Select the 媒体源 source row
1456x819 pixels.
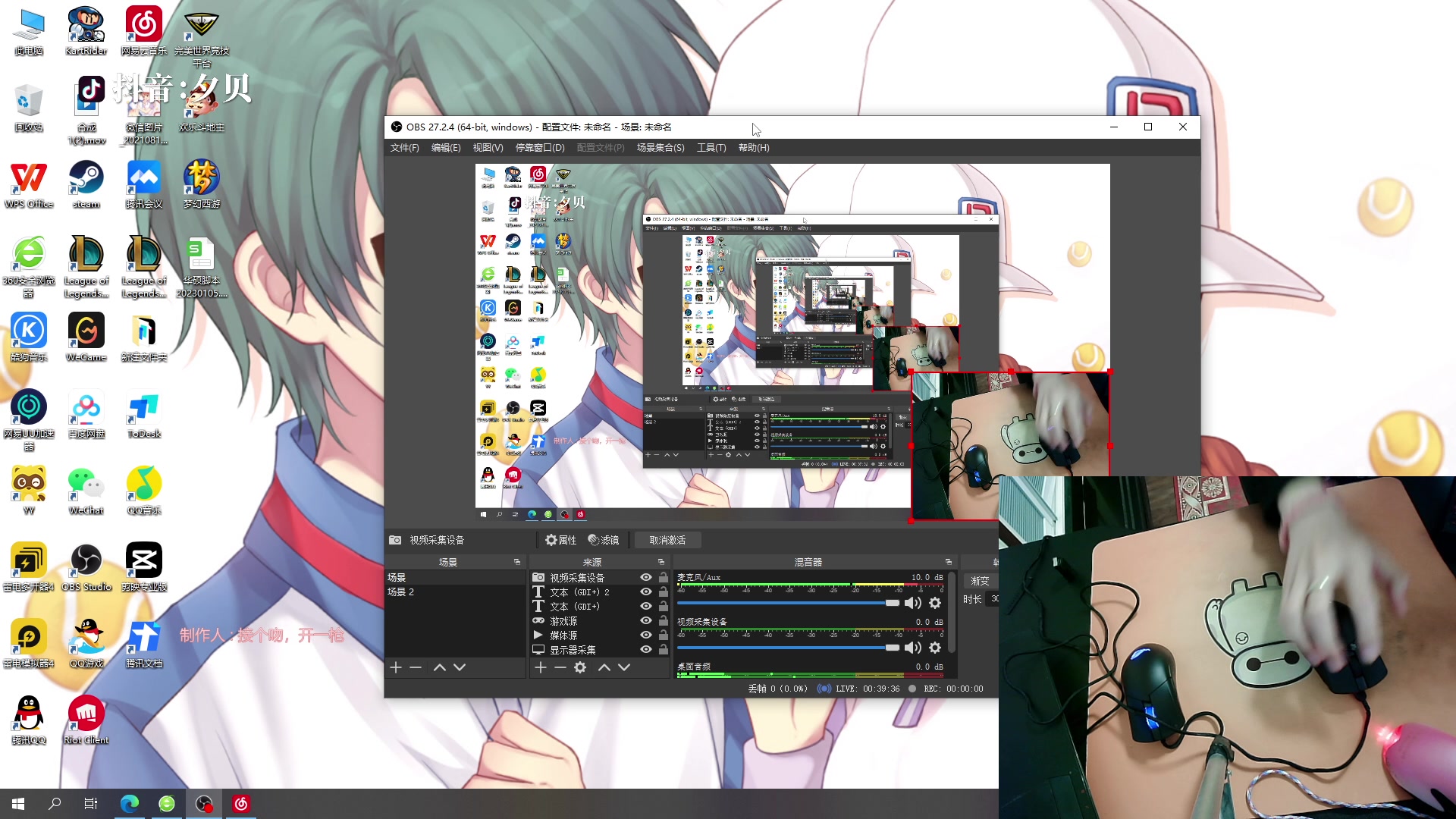(599, 635)
